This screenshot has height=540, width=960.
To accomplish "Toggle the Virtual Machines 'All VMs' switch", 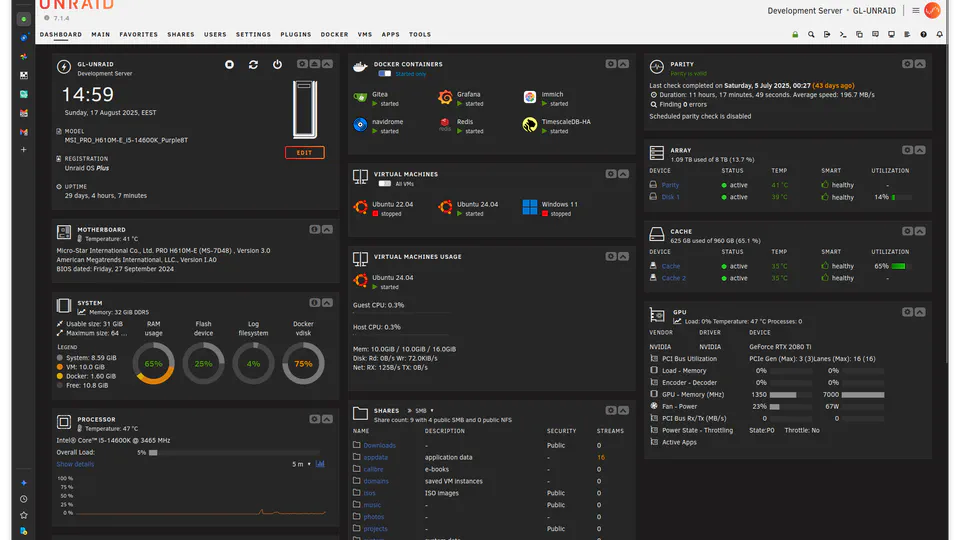I will click(x=385, y=184).
